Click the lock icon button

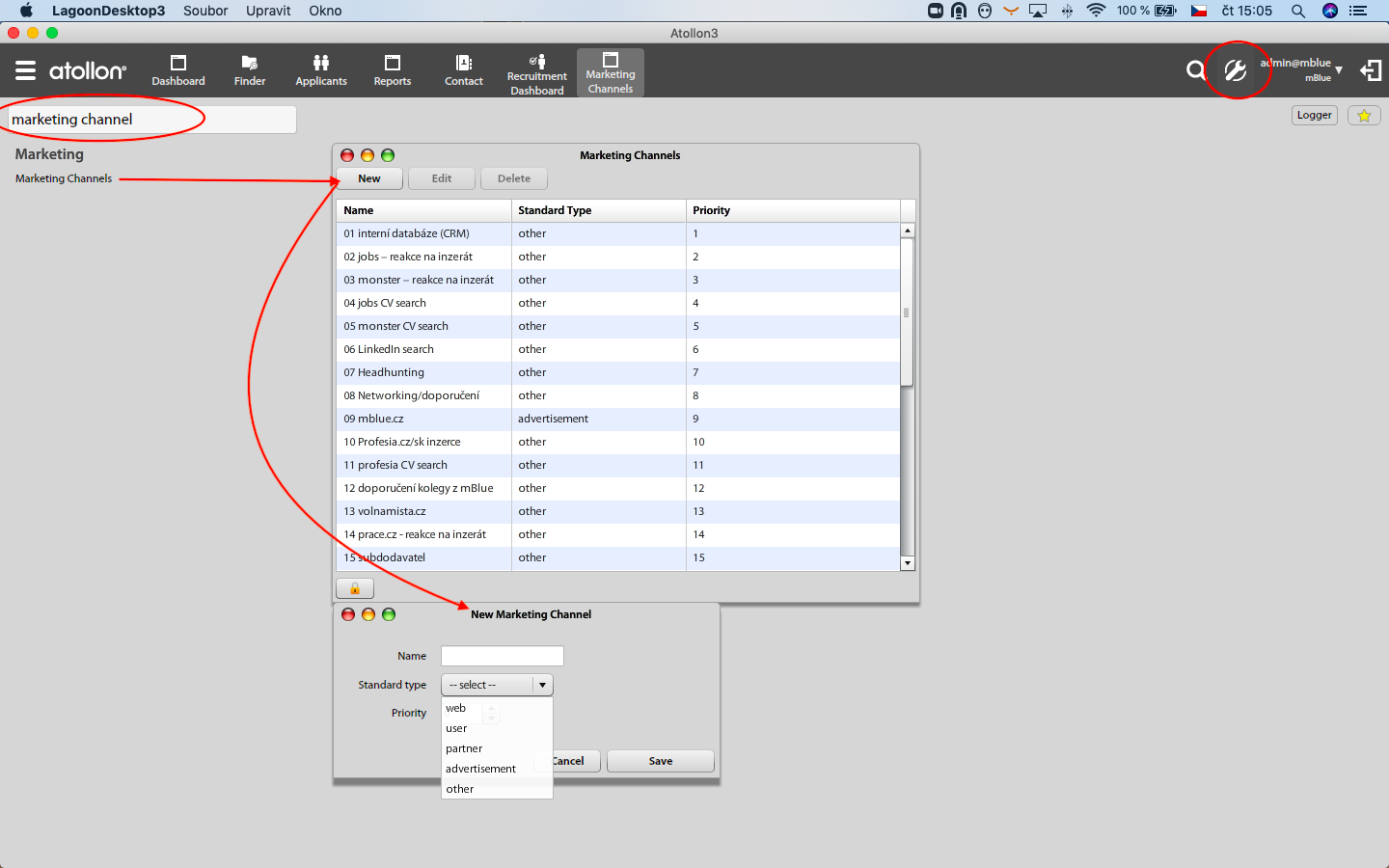coord(355,588)
